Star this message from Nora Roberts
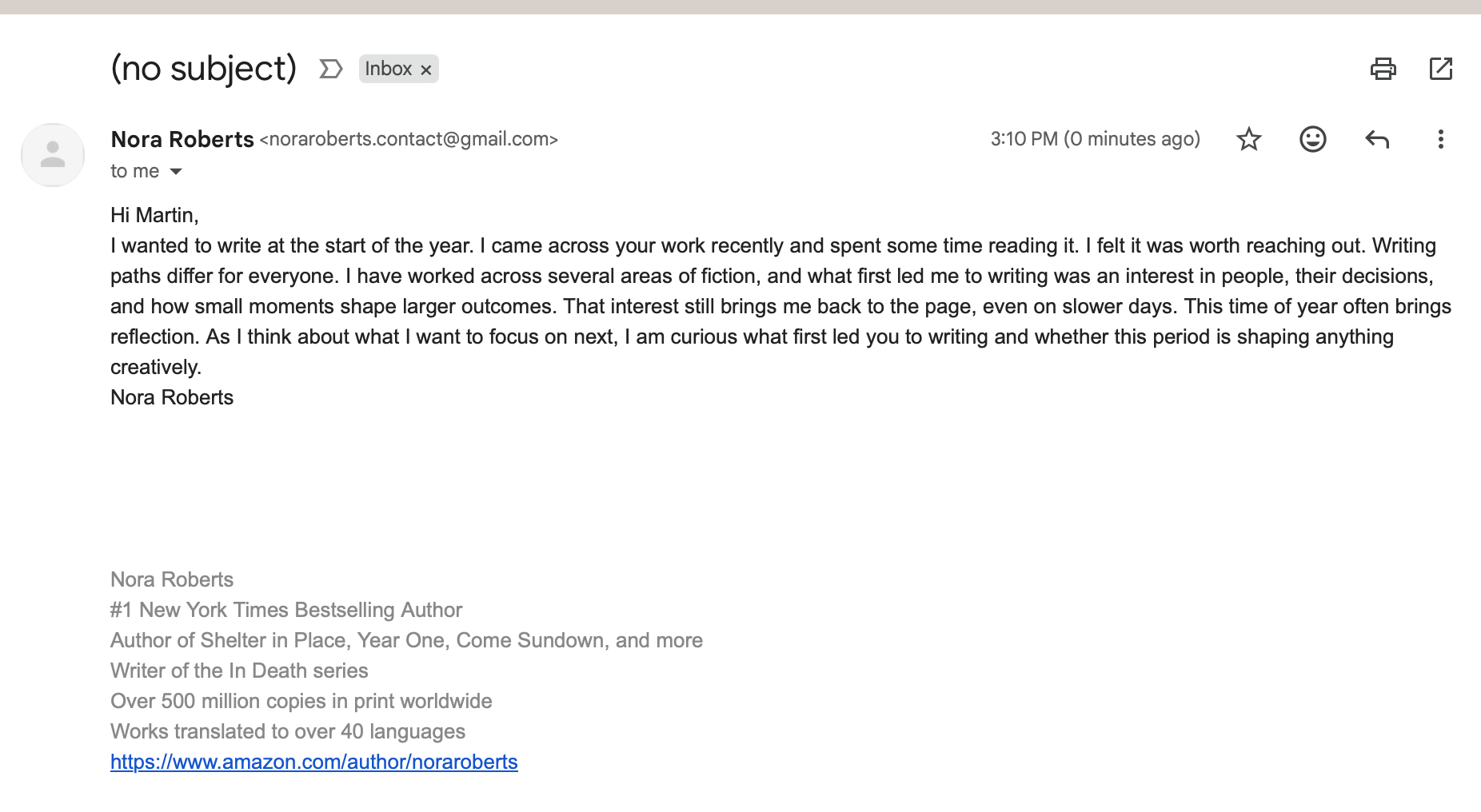 click(x=1248, y=140)
